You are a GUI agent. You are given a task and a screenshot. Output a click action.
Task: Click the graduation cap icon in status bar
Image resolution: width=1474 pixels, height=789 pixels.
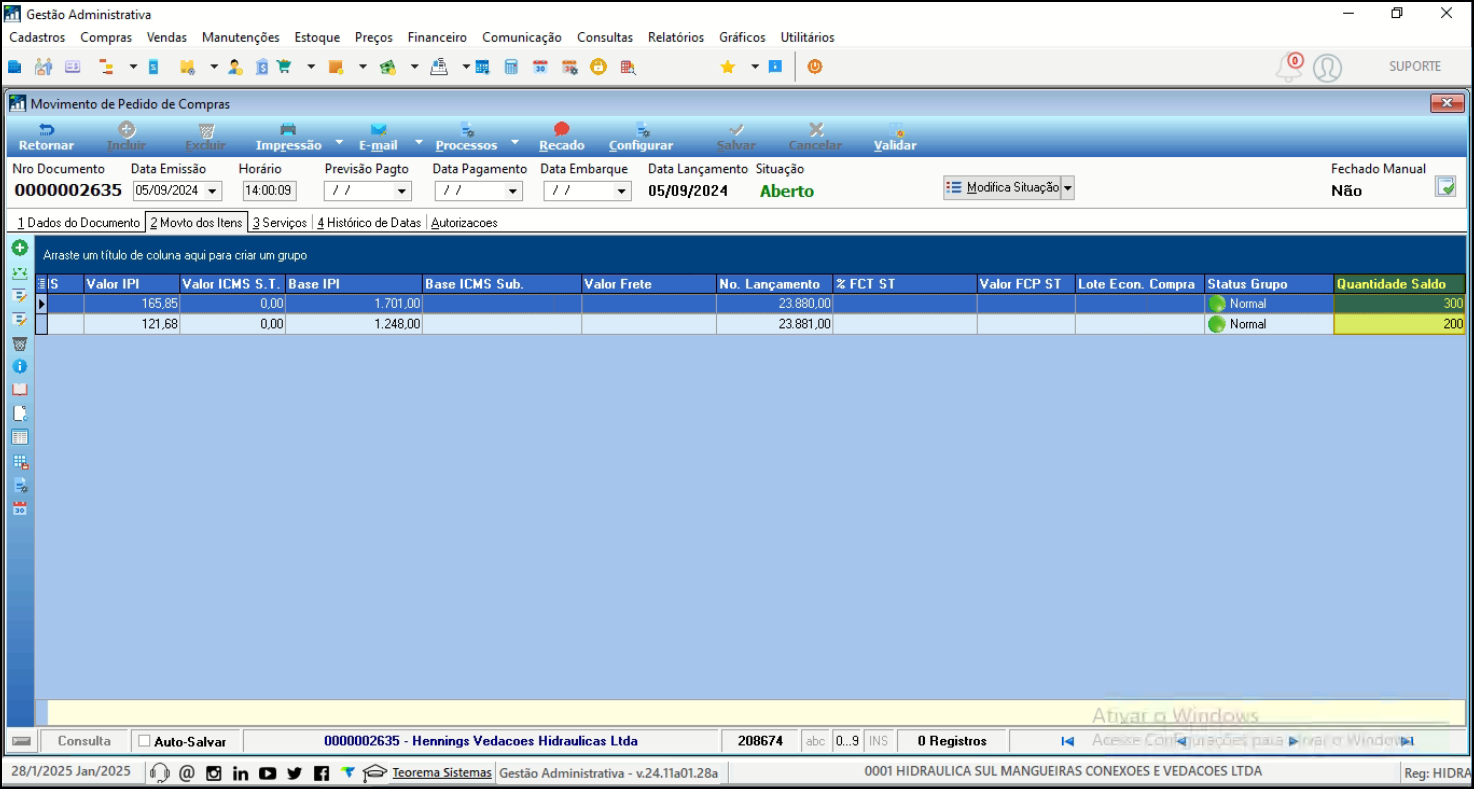(375, 773)
